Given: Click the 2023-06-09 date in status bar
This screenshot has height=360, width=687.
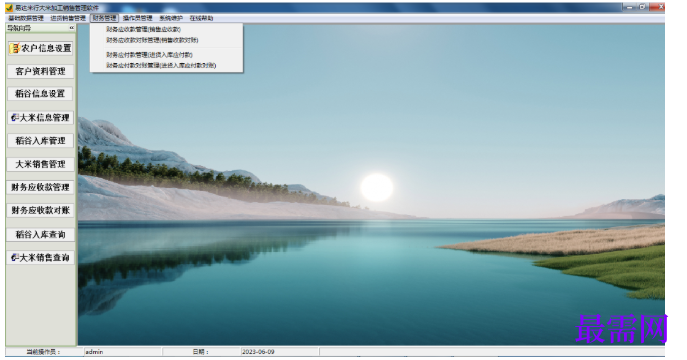Looking at the screenshot, I should (280, 352).
